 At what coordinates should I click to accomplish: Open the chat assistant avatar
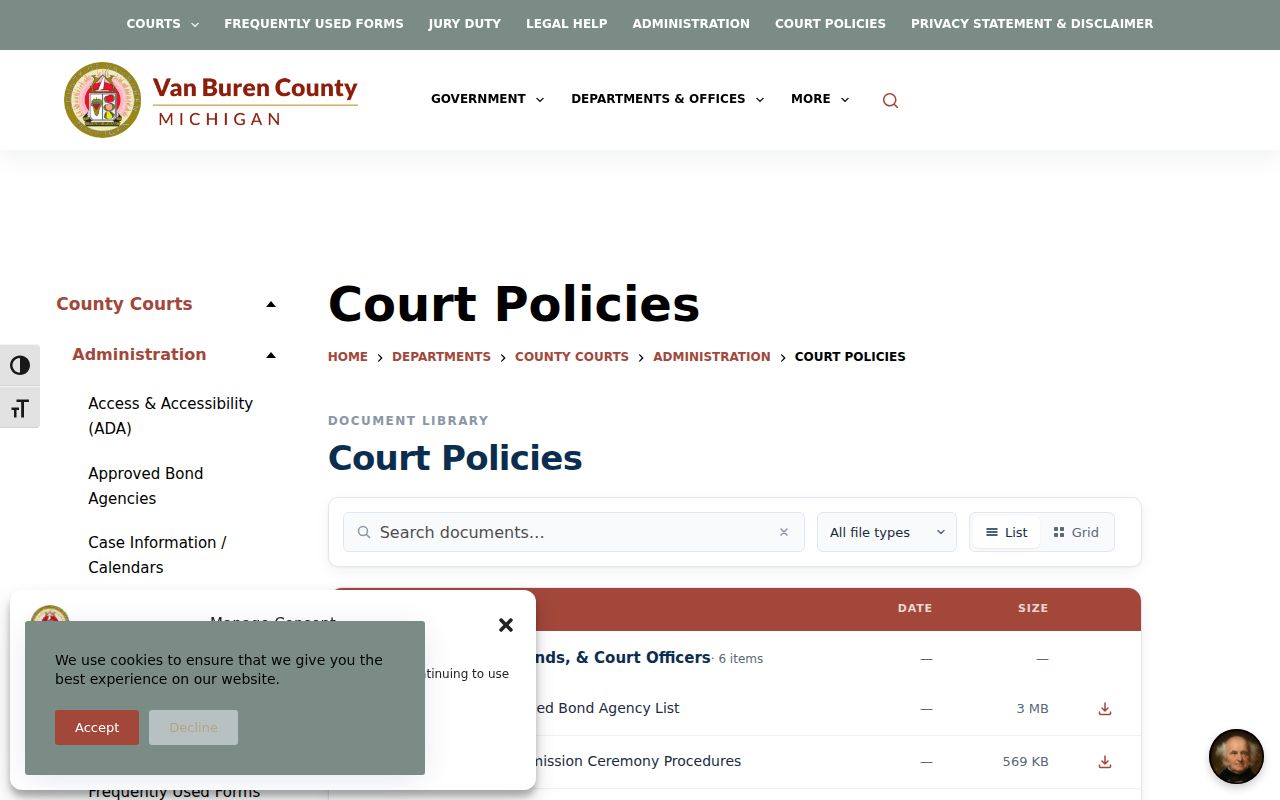(1236, 756)
